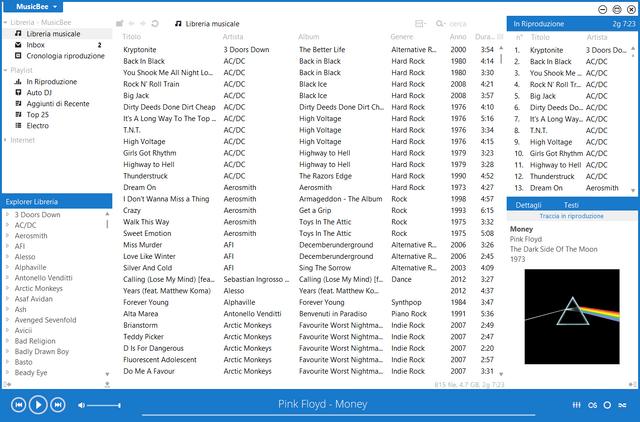640x422 pixels.
Task: Click the new tab toolbar icon
Action: (x=120, y=24)
